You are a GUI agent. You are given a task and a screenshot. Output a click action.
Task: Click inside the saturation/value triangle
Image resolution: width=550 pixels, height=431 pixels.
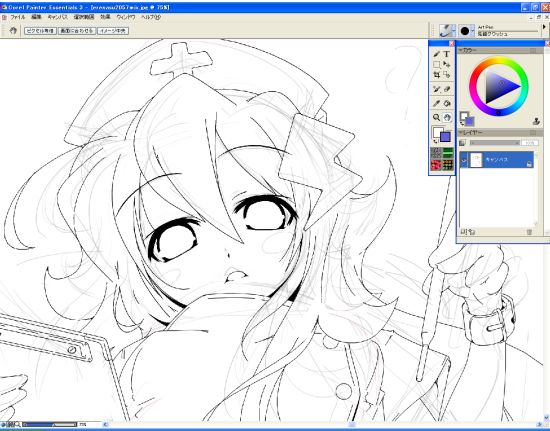[x=498, y=86]
